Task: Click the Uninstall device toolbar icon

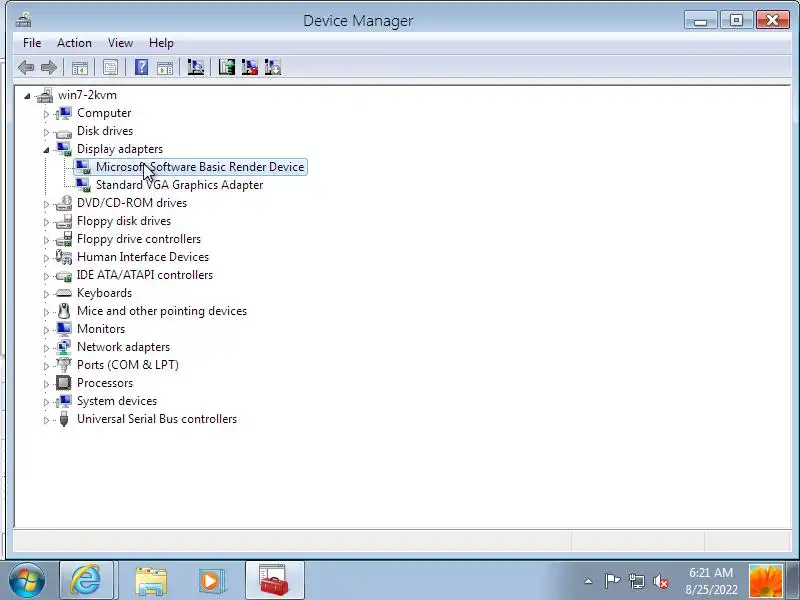Action: (x=249, y=67)
